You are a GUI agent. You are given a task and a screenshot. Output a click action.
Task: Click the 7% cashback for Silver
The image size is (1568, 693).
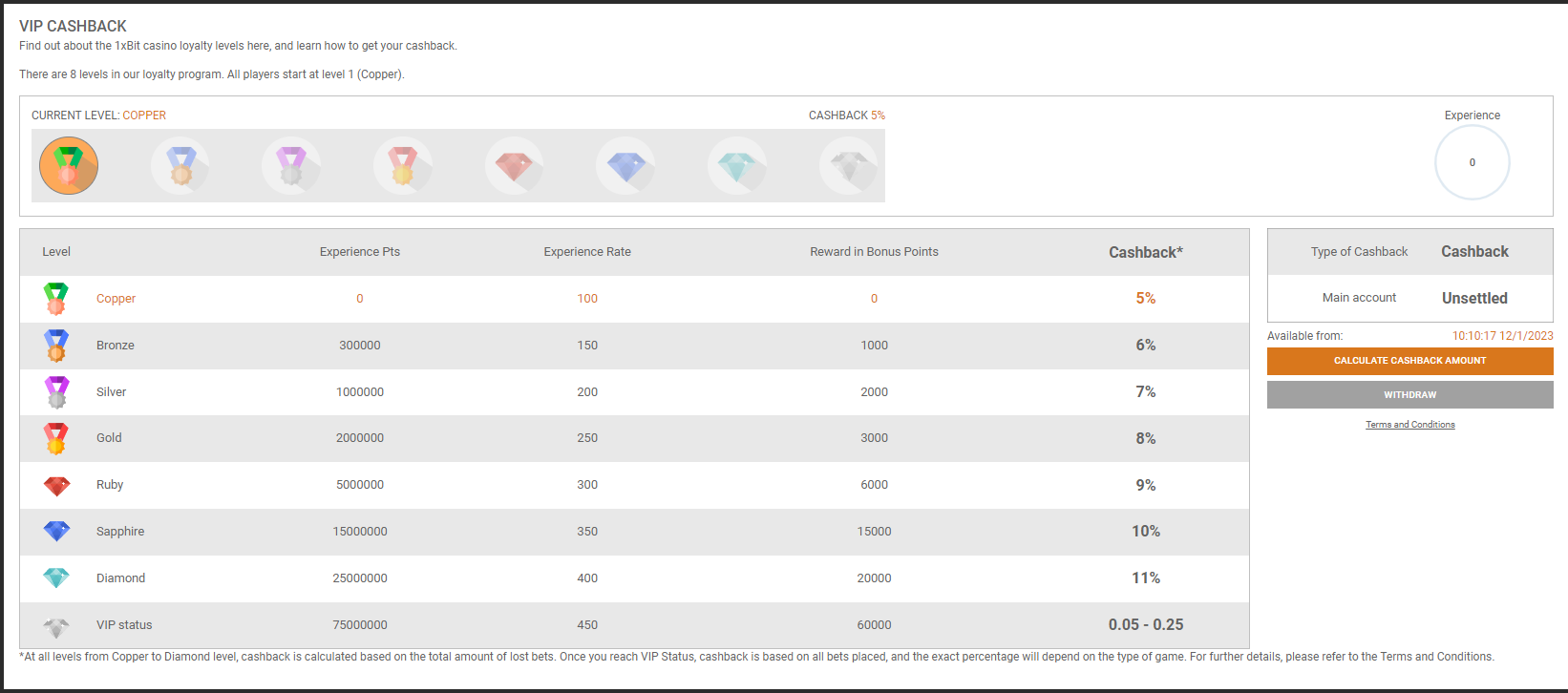(1146, 392)
